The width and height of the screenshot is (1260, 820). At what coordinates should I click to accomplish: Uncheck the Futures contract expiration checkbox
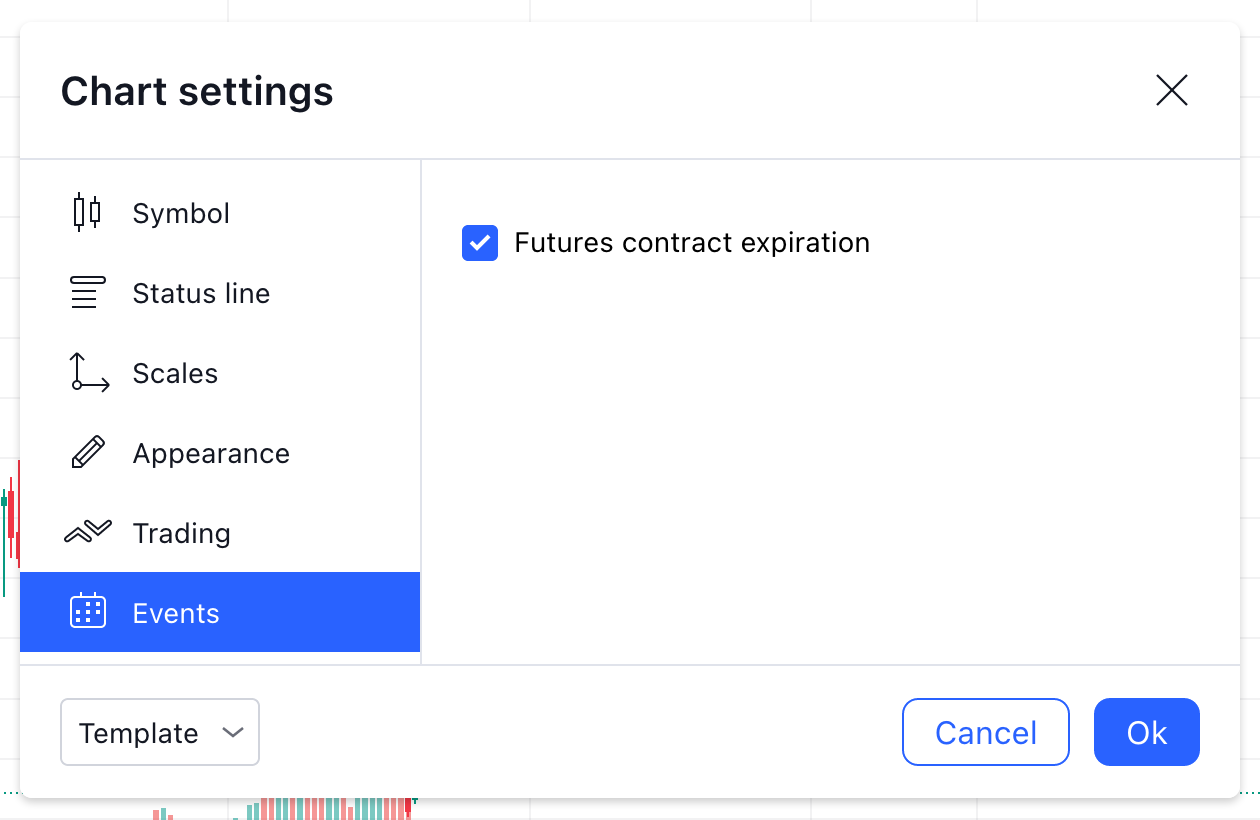coord(480,243)
